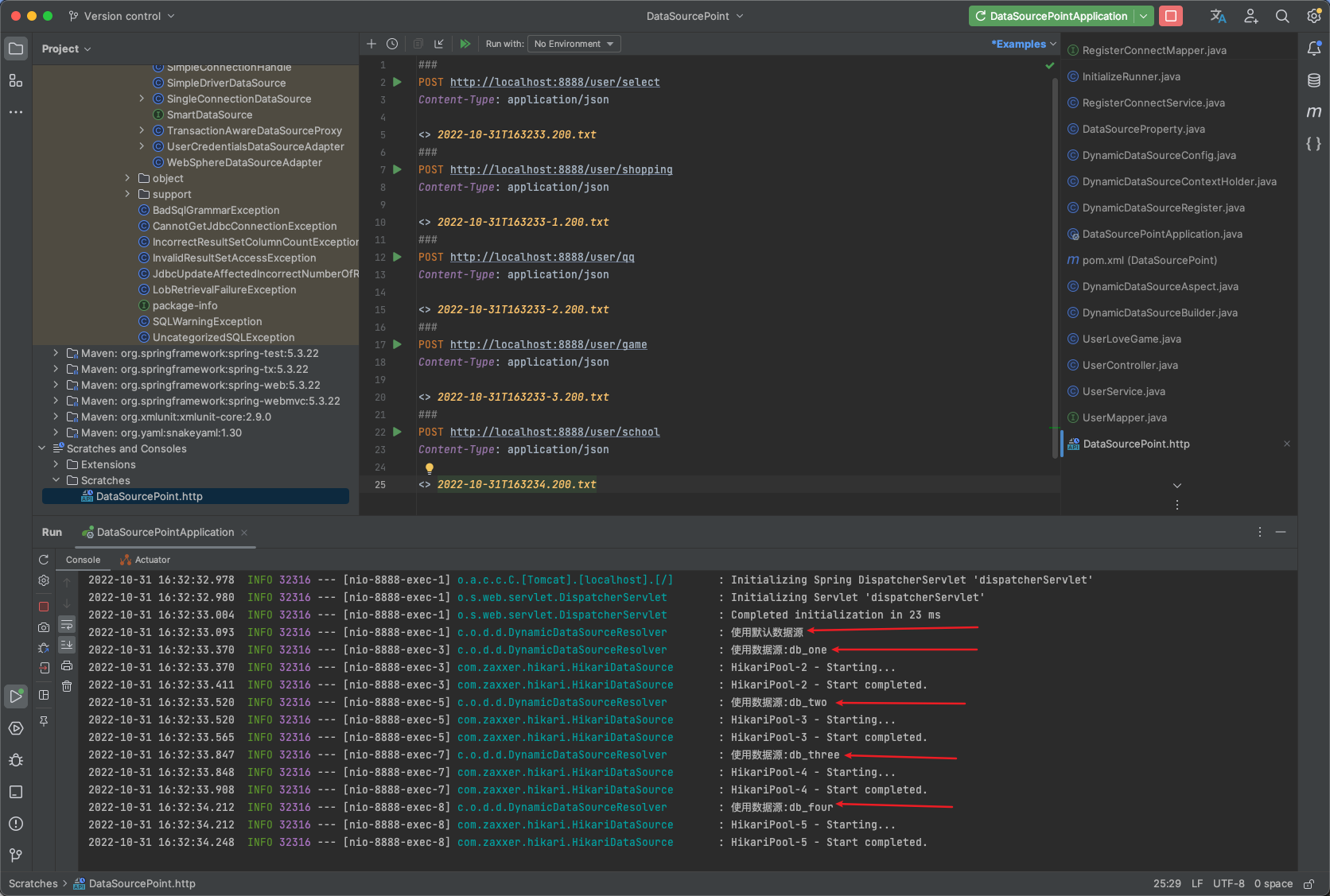
Task: Click the intention lightbulb on line 24
Action: click(430, 468)
